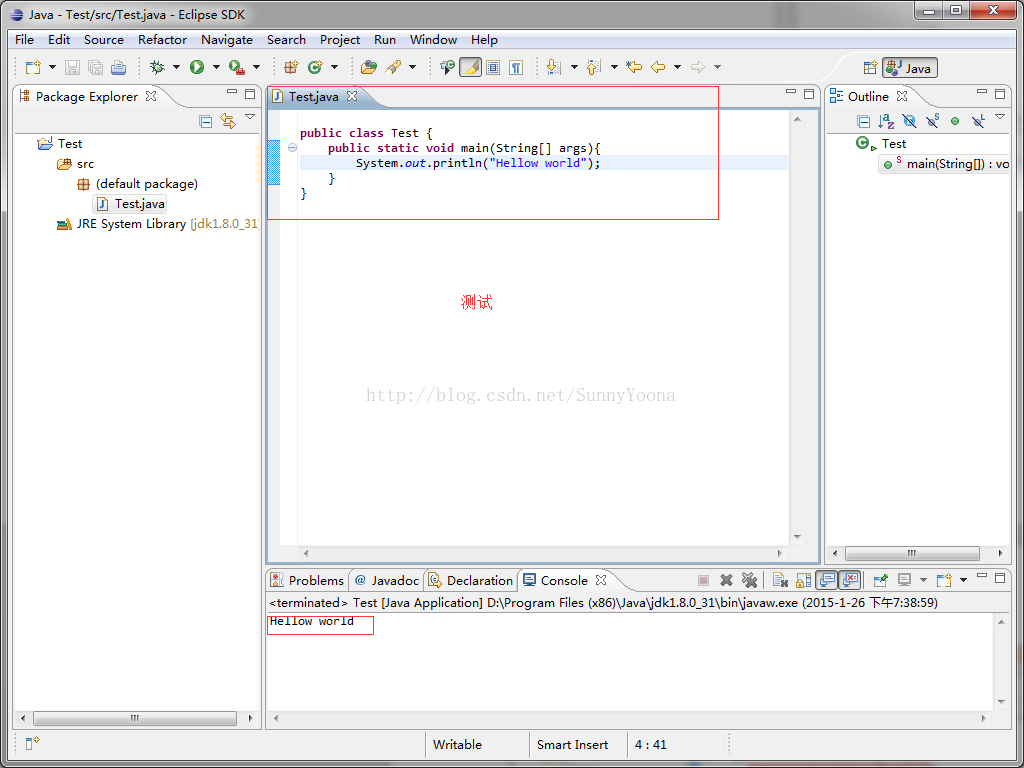Click the New wizard toolbar icon
1024x768 pixels.
[x=33, y=67]
